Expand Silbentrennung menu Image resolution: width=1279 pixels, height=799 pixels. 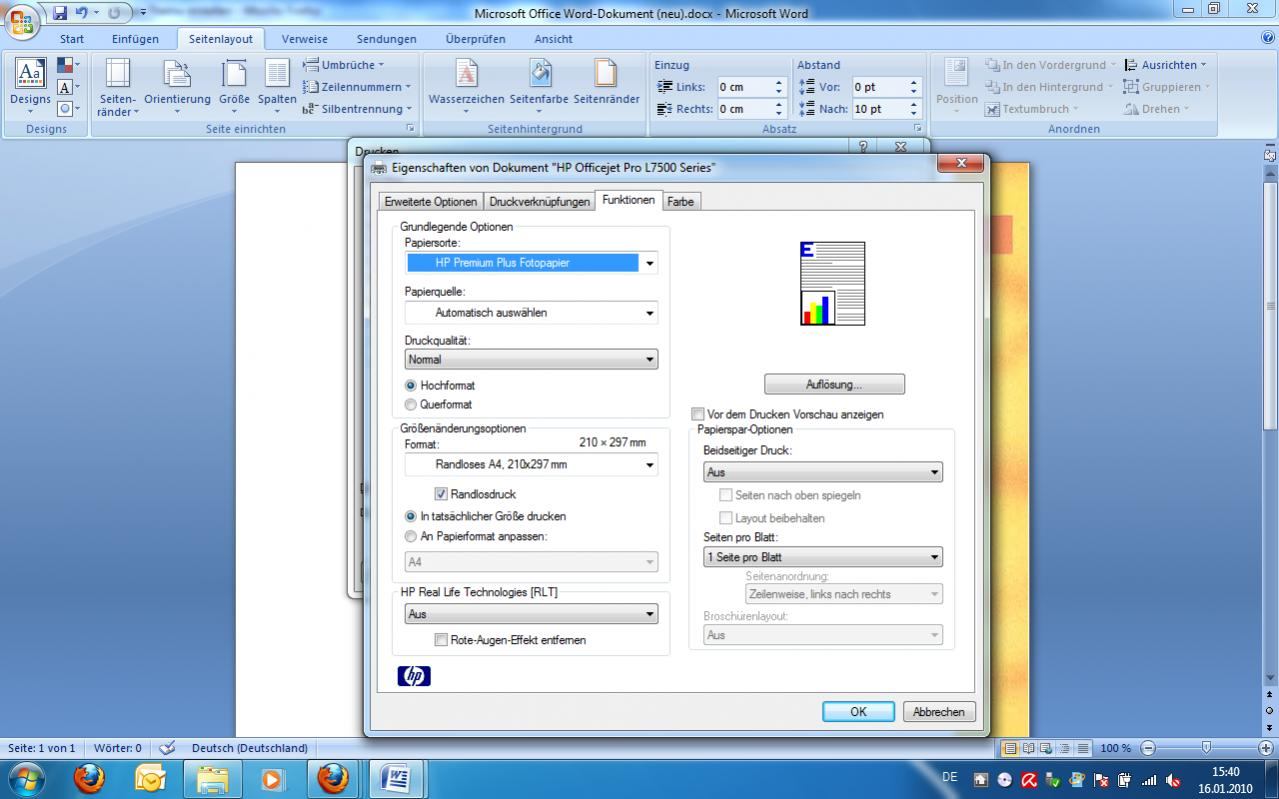pyautogui.click(x=357, y=109)
